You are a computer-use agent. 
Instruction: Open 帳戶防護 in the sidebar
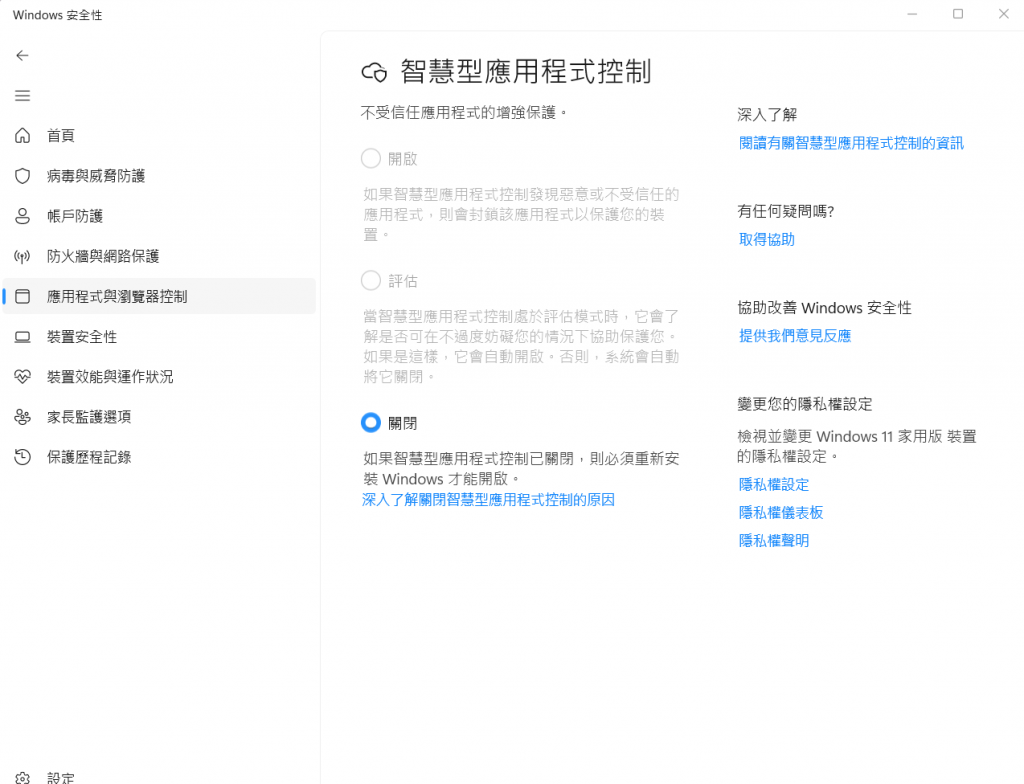point(159,216)
